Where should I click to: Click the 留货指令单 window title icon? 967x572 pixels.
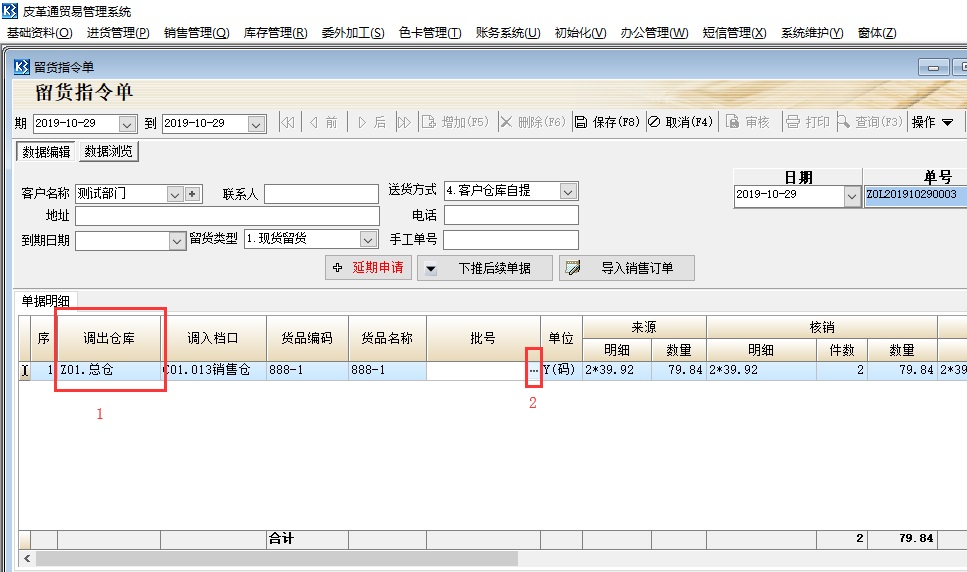(x=22, y=67)
